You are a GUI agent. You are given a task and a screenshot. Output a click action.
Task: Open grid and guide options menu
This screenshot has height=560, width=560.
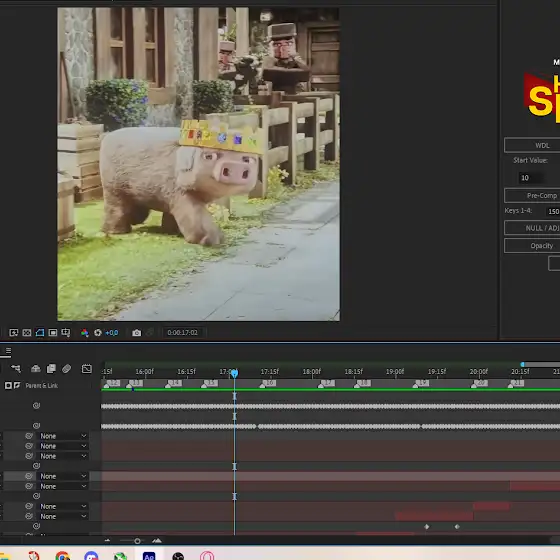66,332
